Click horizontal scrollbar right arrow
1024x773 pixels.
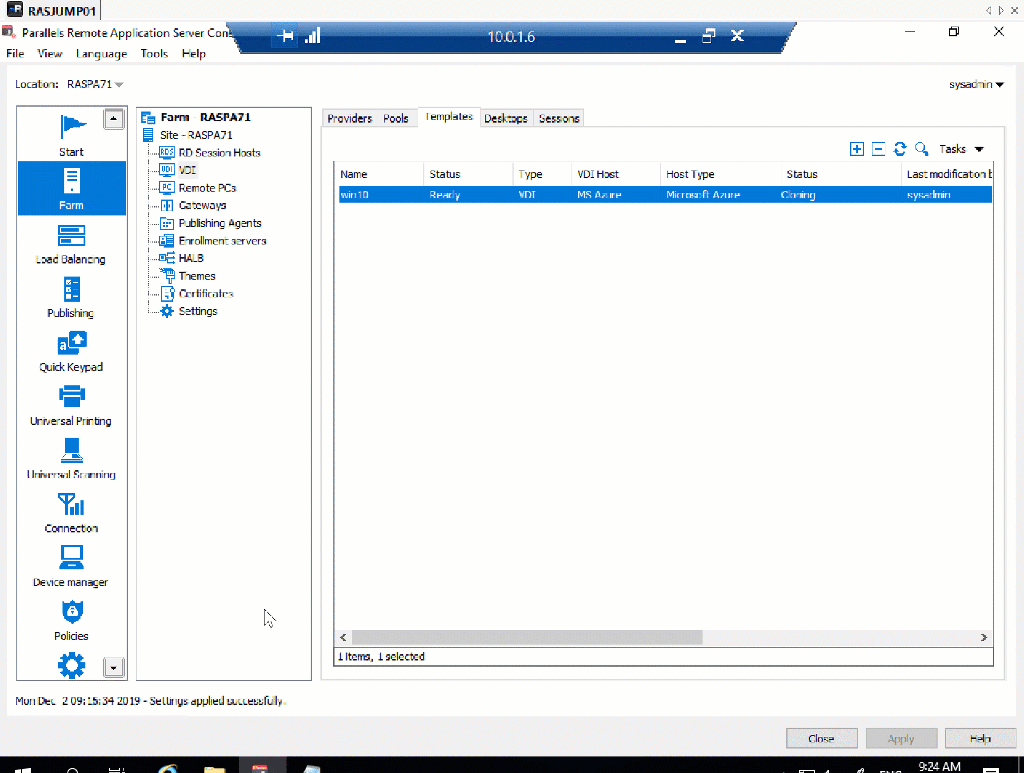(984, 637)
